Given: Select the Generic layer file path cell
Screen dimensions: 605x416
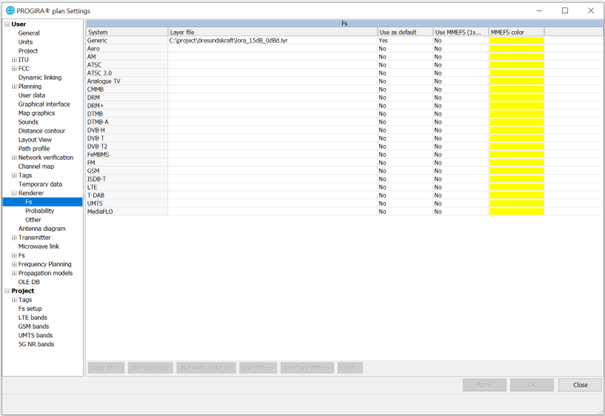Looking at the screenshot, I should pos(272,41).
